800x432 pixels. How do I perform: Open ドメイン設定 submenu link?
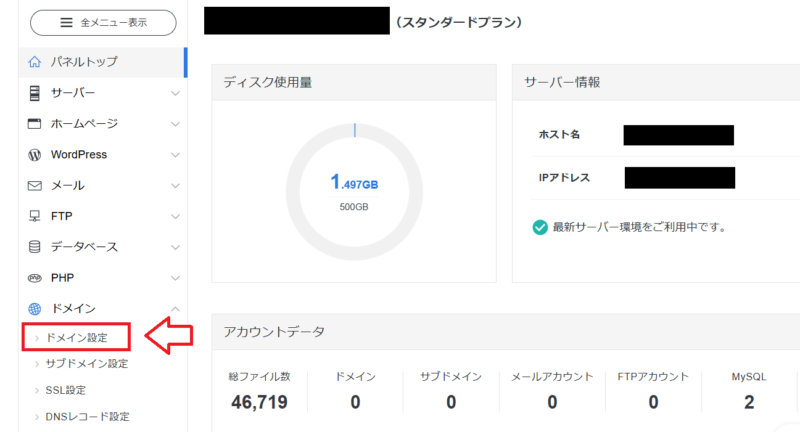tap(77, 338)
